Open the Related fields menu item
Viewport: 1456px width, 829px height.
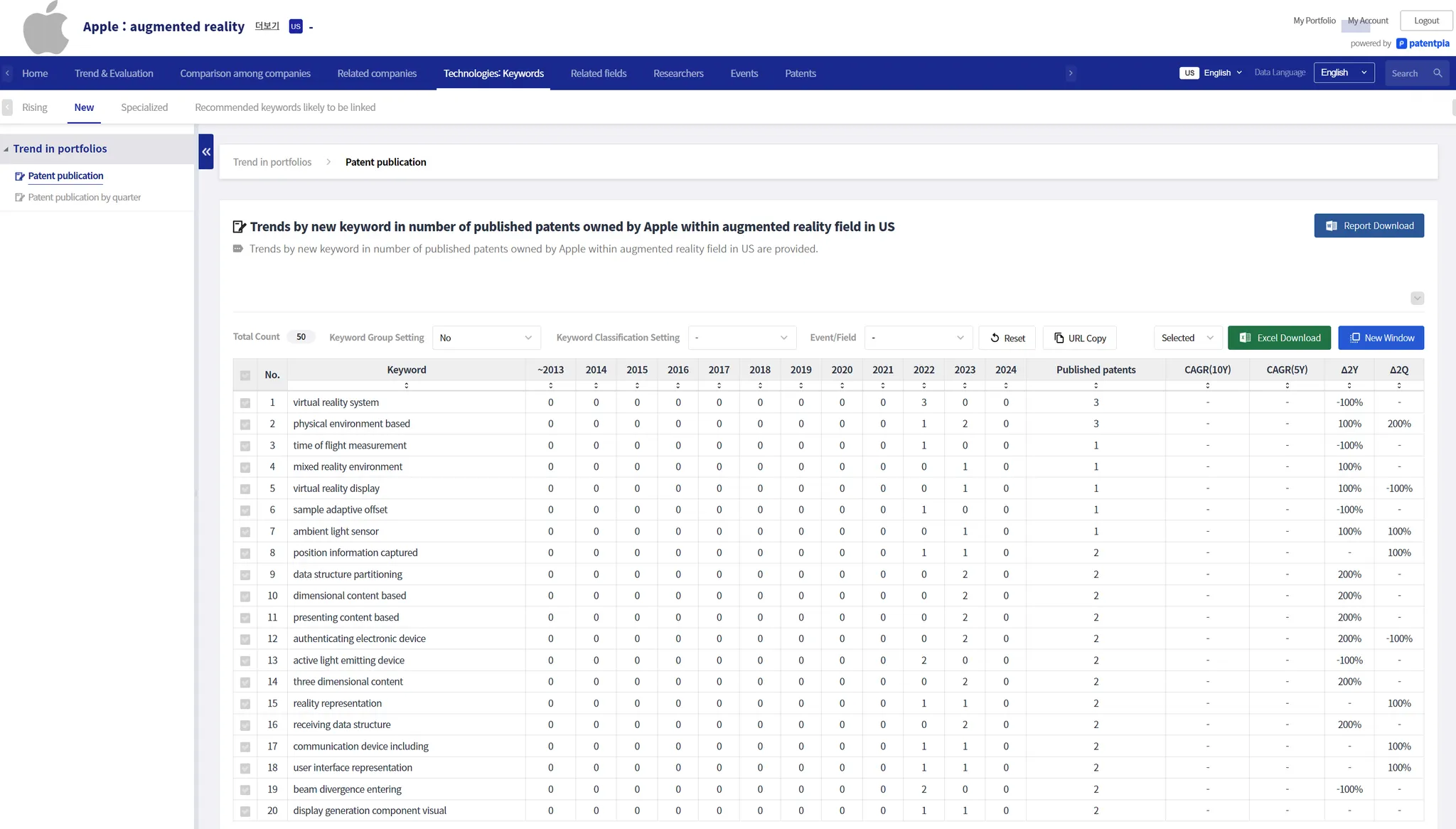[x=598, y=73]
